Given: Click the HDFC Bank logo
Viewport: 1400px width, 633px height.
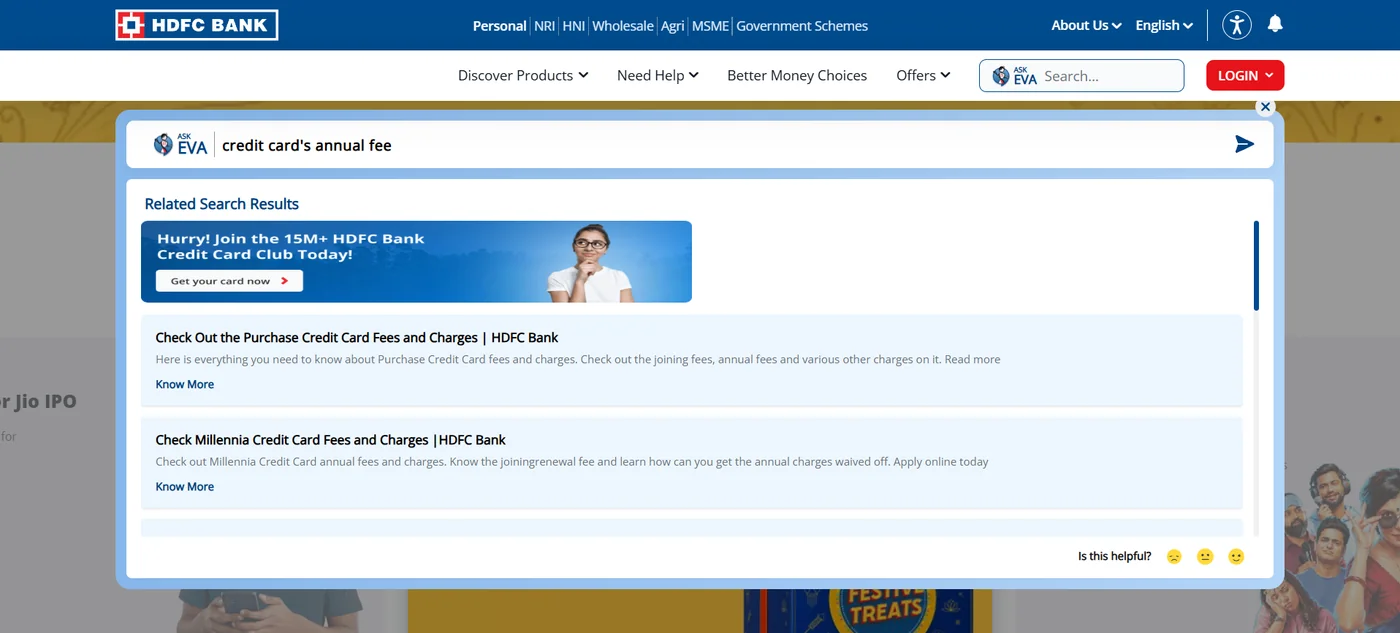Looking at the screenshot, I should (197, 25).
